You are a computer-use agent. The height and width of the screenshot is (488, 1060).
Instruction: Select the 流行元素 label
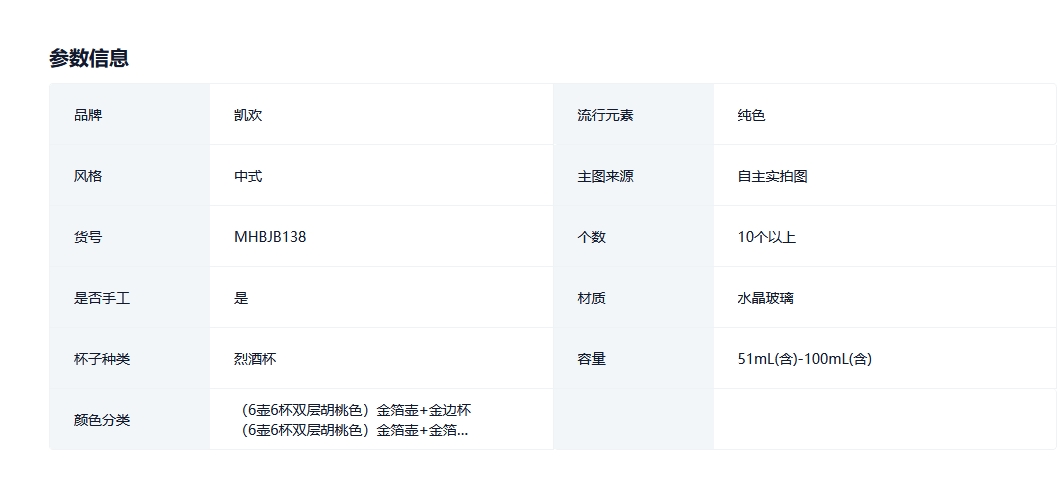coord(605,115)
